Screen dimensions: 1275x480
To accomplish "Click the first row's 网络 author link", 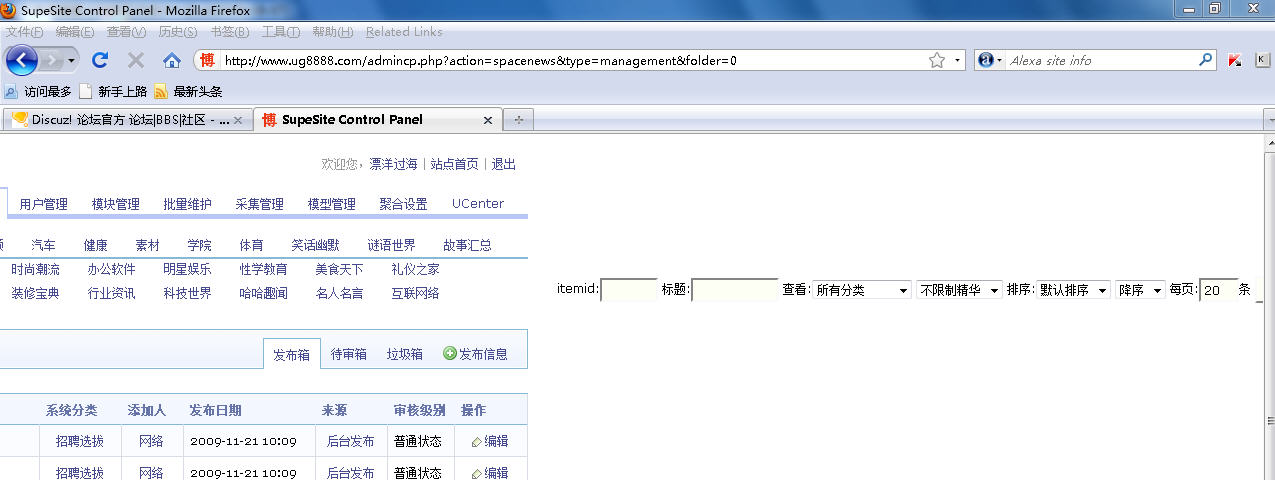I will click(x=151, y=441).
